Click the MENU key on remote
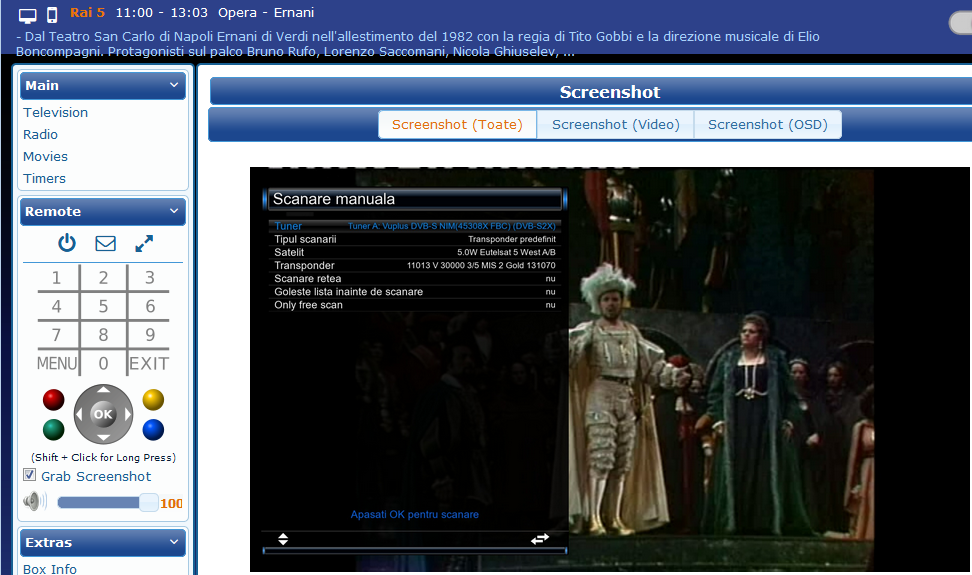This screenshot has height=575, width=972. pyautogui.click(x=57, y=363)
